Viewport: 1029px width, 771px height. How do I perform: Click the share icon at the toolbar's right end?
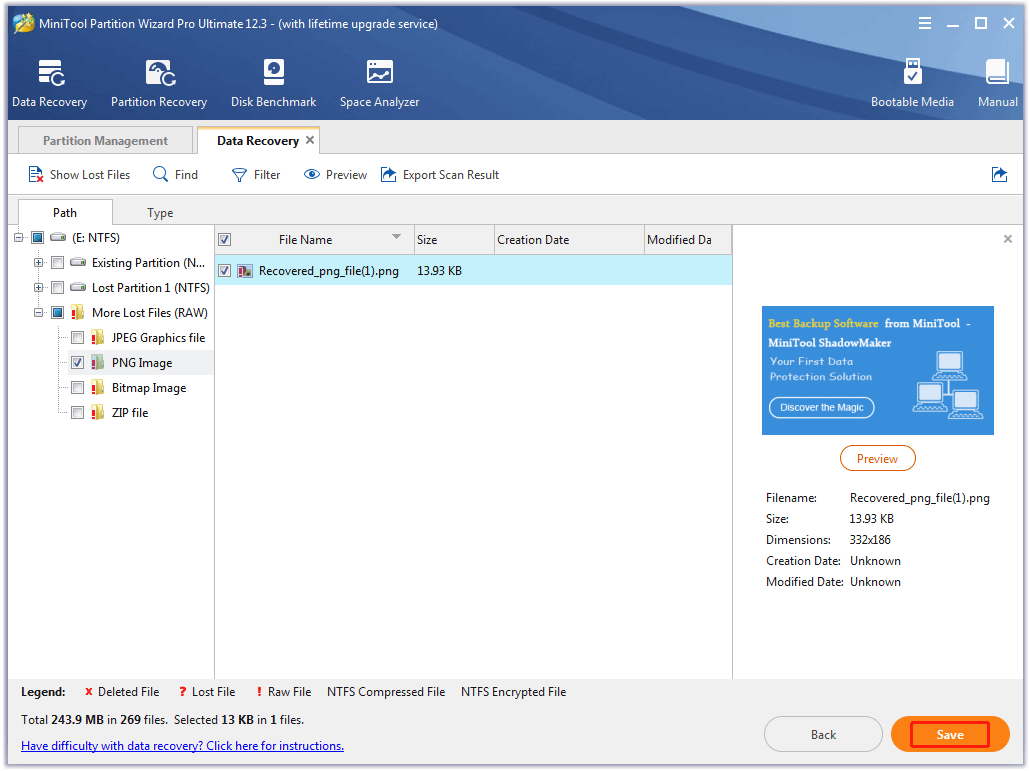pyautogui.click(x=999, y=175)
